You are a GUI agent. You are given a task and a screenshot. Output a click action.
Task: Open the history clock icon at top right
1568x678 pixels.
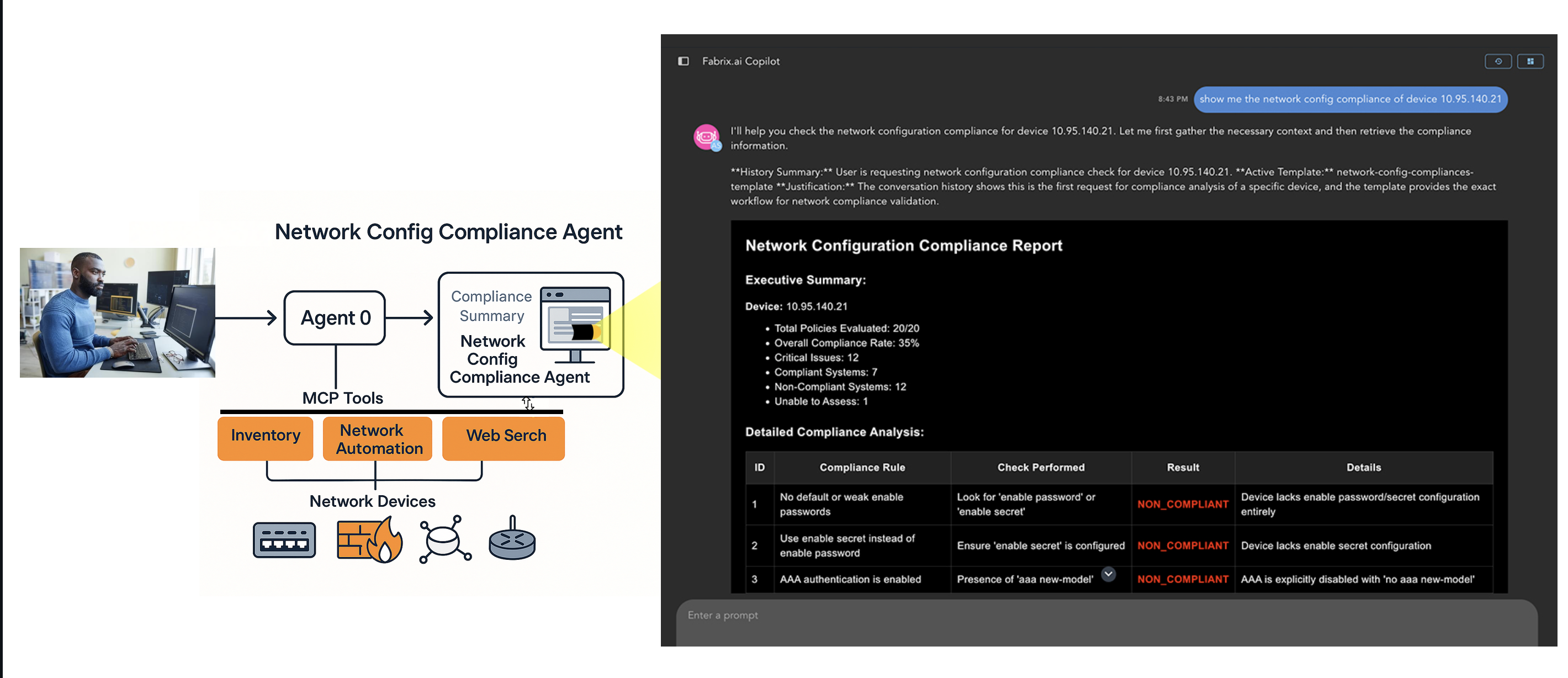[x=1498, y=61]
